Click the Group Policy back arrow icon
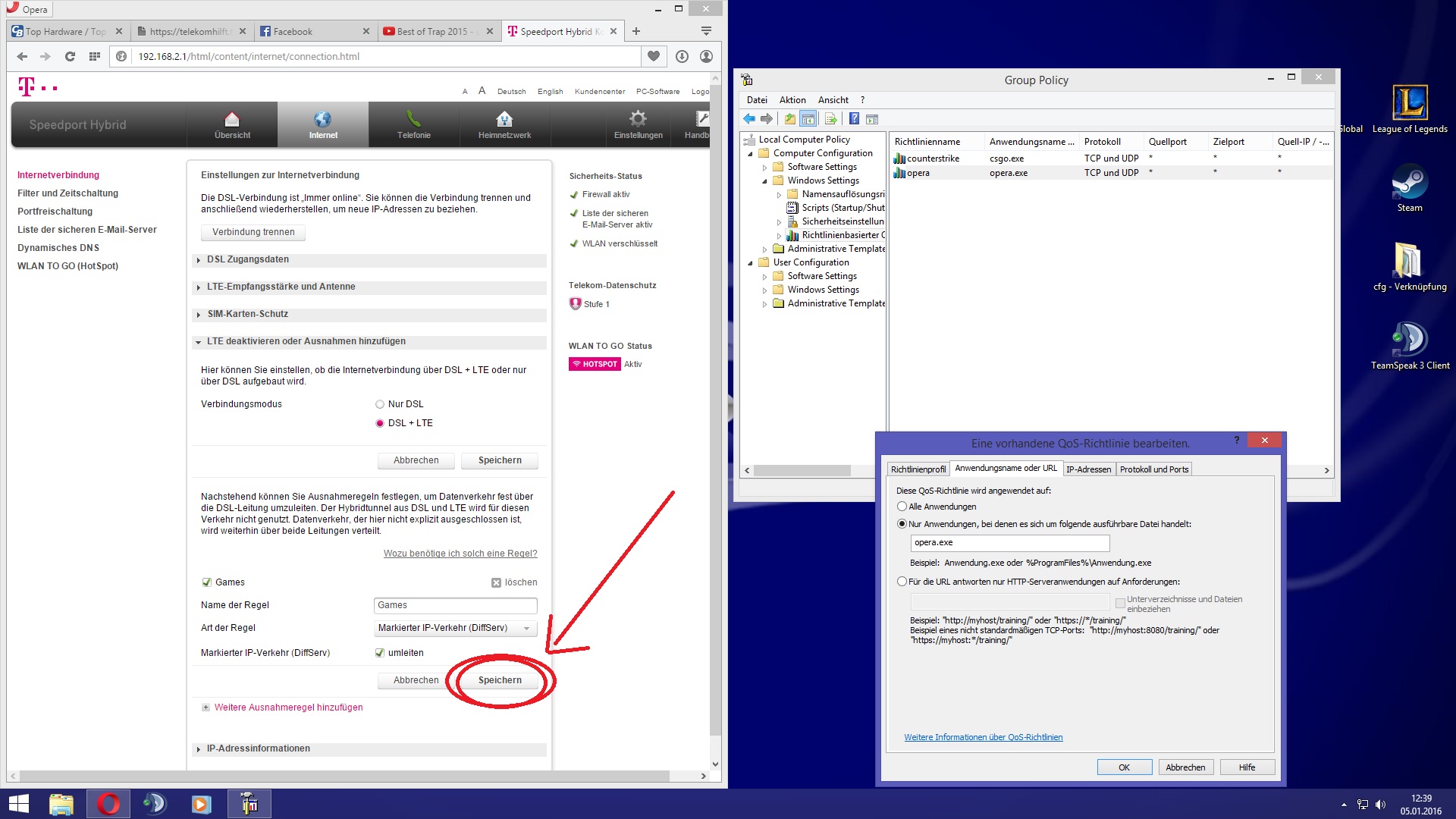 click(749, 119)
